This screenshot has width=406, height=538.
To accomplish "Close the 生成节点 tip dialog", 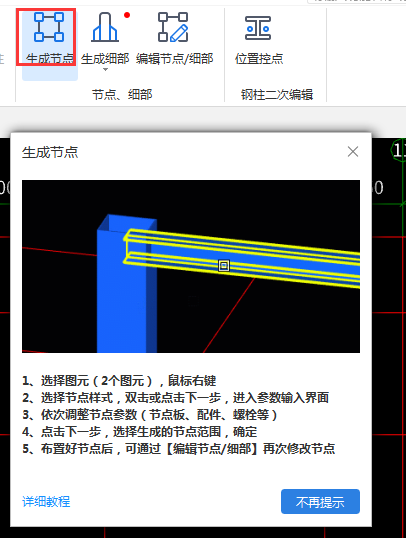I will [x=353, y=152].
